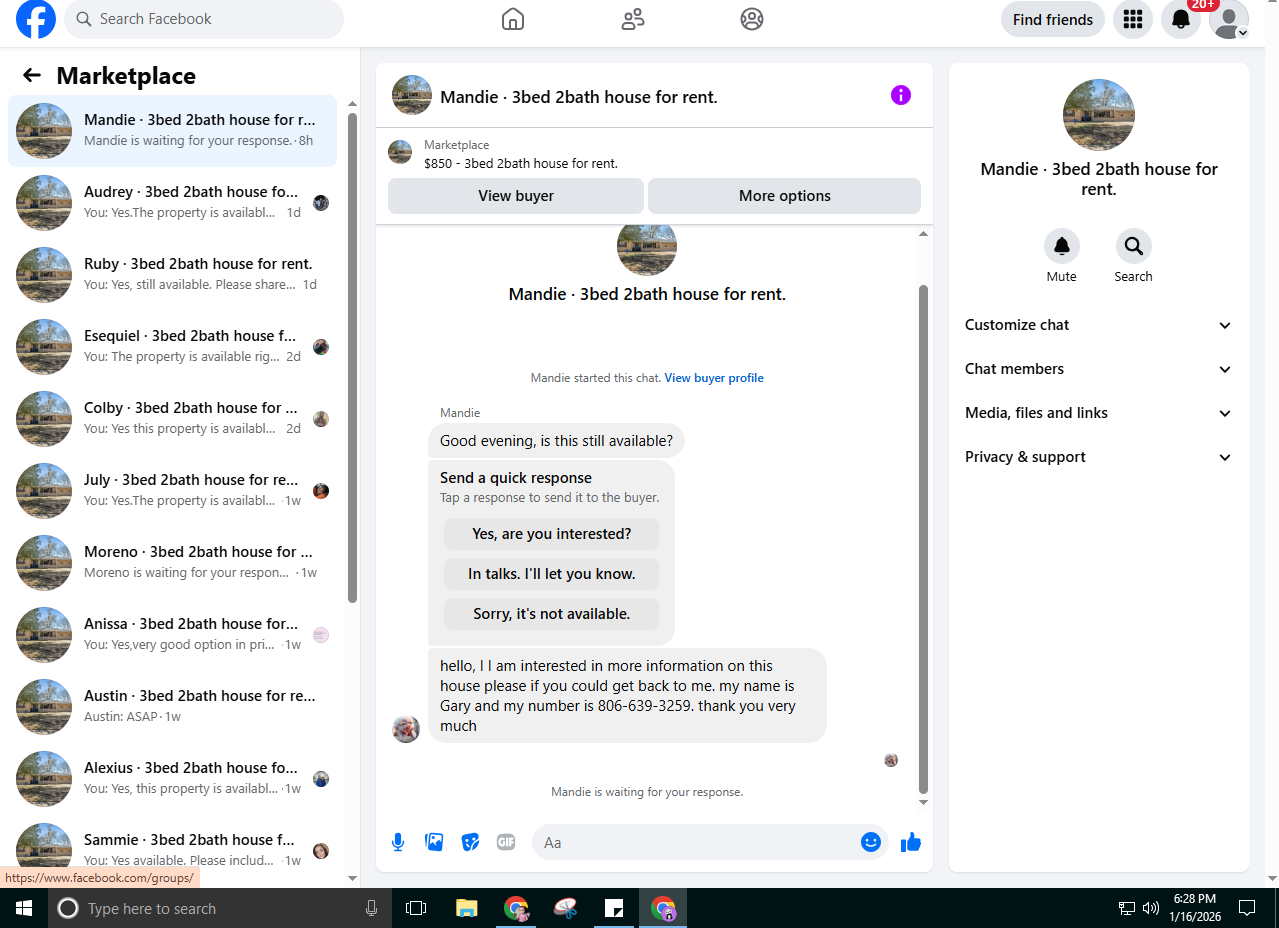Choose a sticker icon in composer
The height and width of the screenshot is (928, 1279).
470,842
